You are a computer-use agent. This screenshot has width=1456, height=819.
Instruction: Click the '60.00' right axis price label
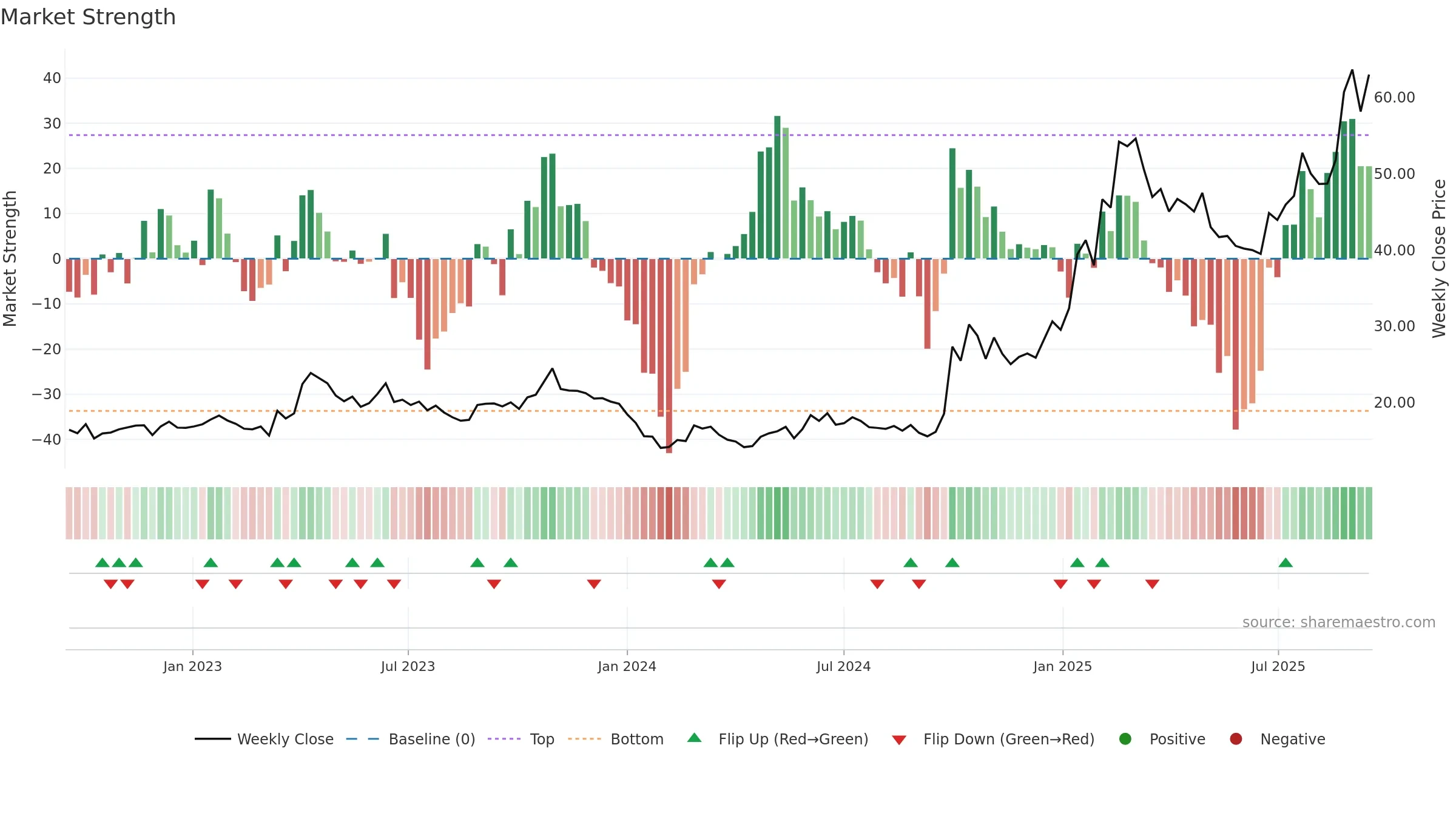click(1394, 98)
